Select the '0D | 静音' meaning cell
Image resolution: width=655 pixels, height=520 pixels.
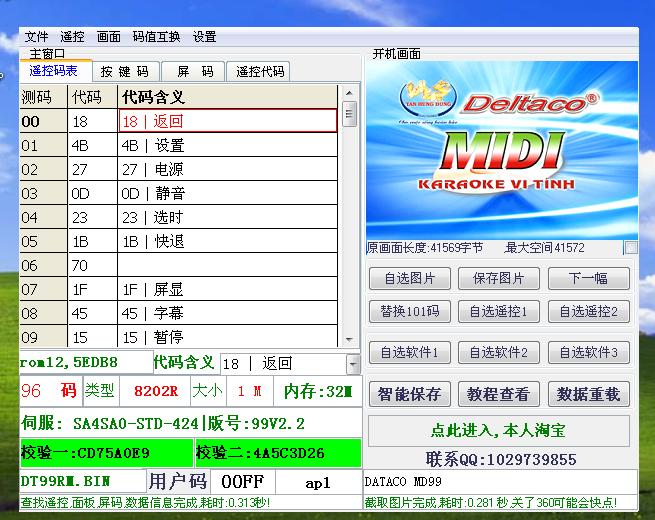tap(228, 193)
